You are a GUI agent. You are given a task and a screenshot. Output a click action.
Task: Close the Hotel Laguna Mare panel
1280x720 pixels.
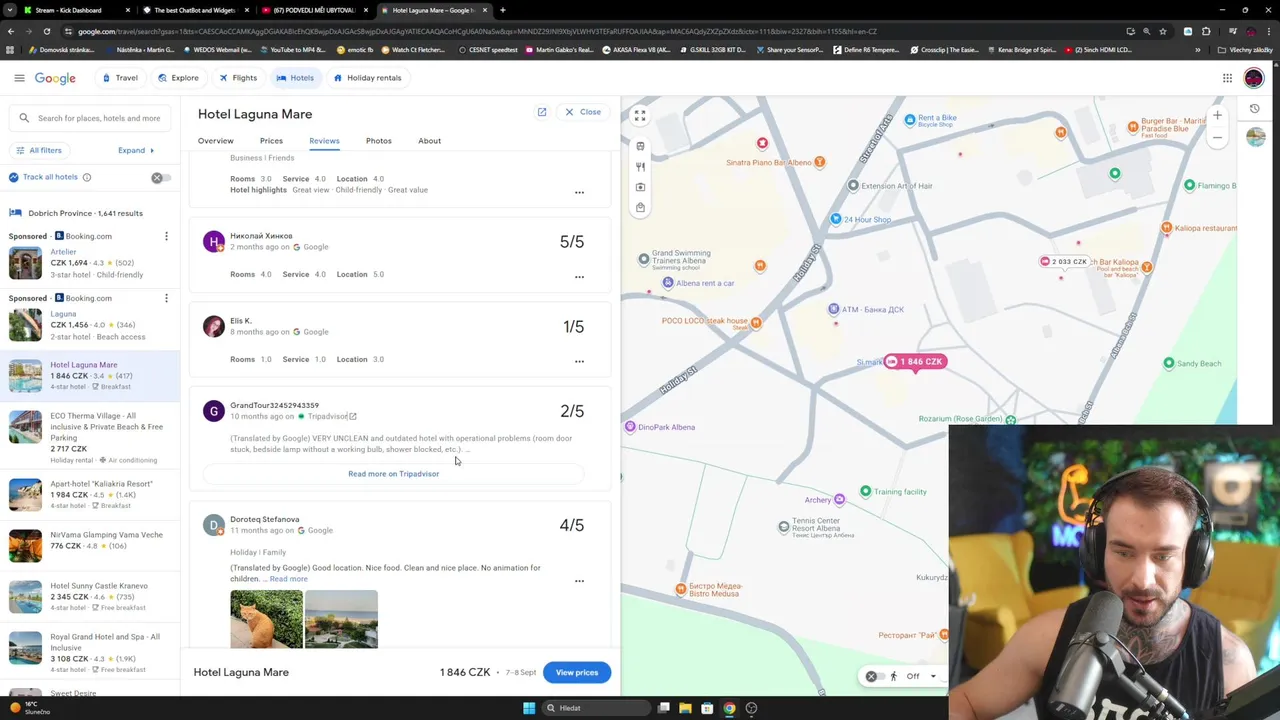tap(584, 112)
